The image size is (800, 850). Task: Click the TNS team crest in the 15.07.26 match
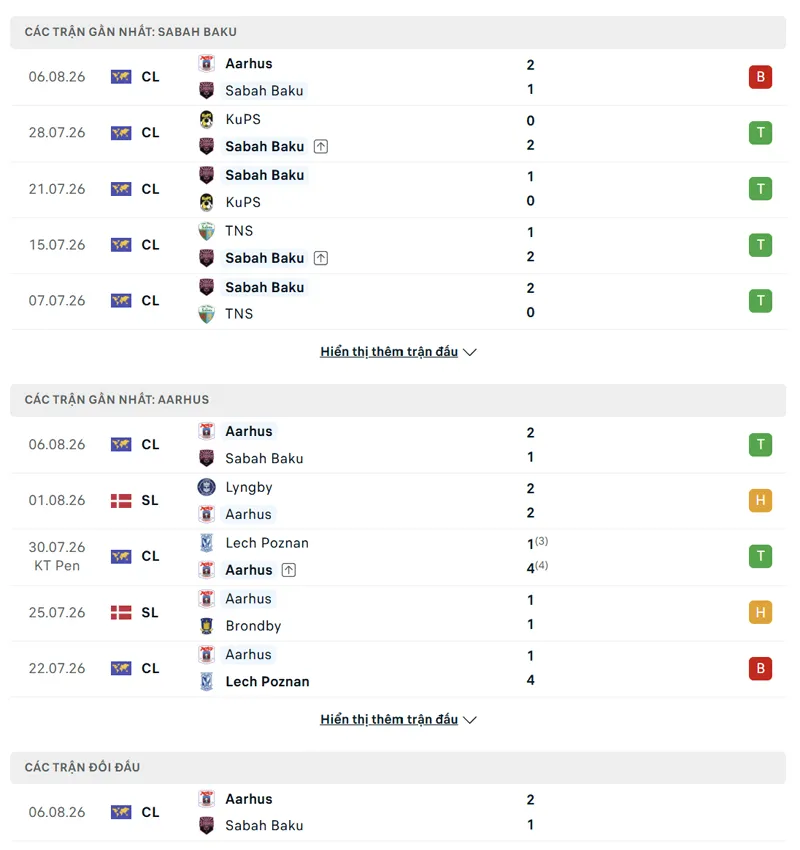tap(206, 231)
